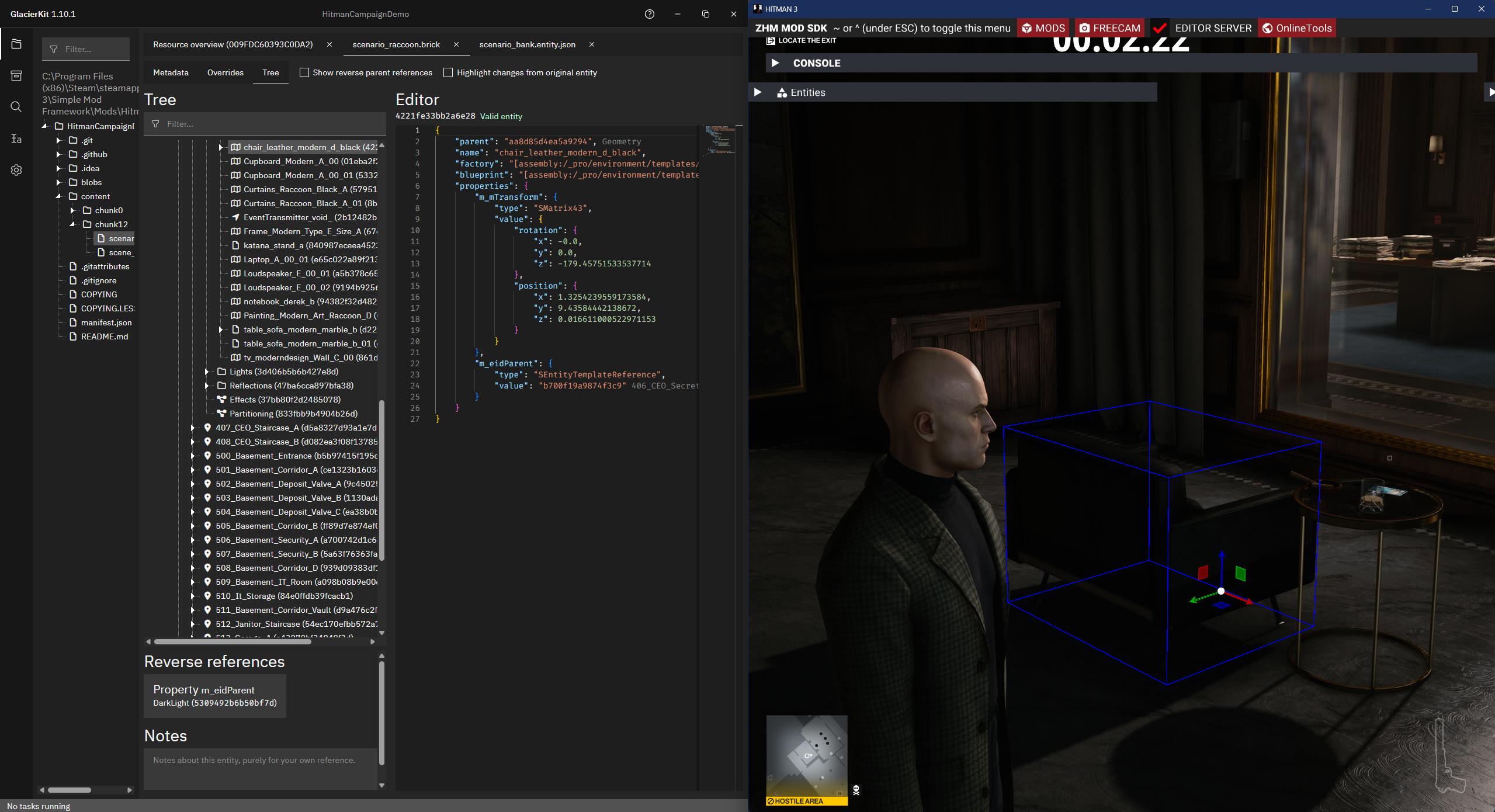Expand the Reflections folder node
Viewport: 1495px width, 812px height.
coord(207,386)
